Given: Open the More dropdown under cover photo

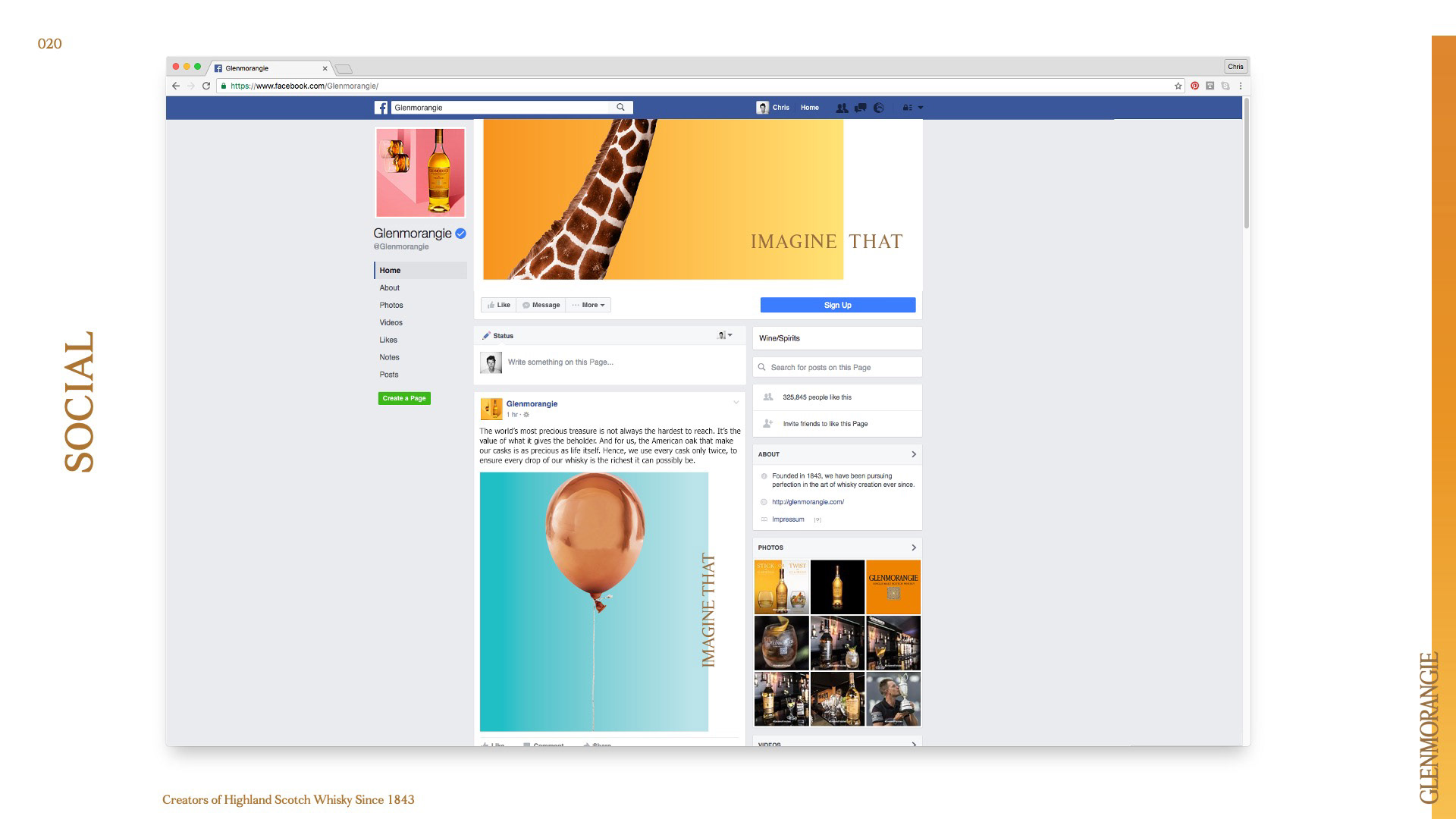Looking at the screenshot, I should (588, 305).
